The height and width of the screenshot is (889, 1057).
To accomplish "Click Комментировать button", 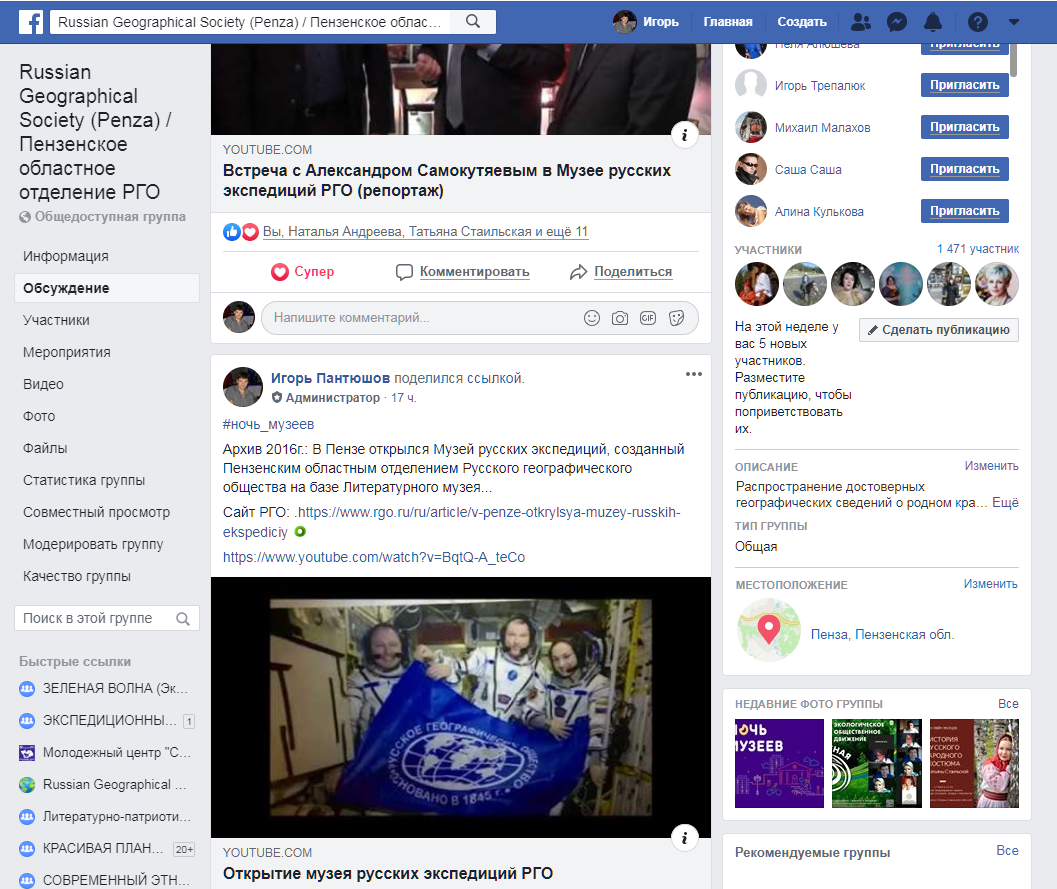I will point(462,272).
